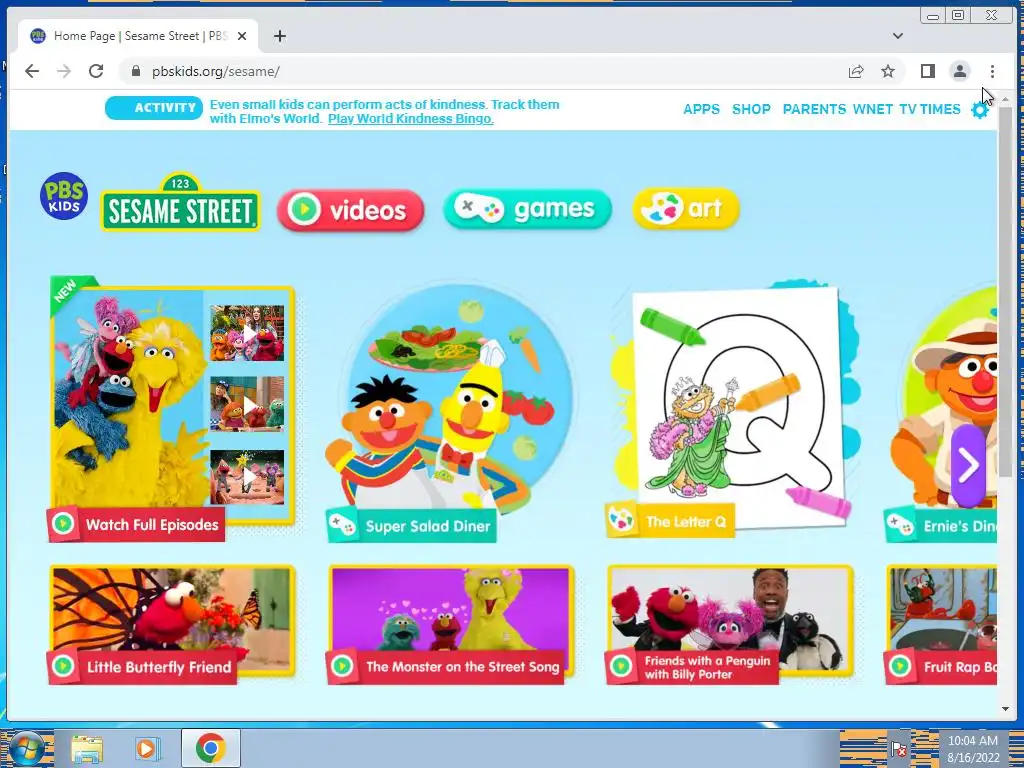Viewport: 1024px width, 768px height.
Task: Open the Windows Start button
Action: pos(26,748)
